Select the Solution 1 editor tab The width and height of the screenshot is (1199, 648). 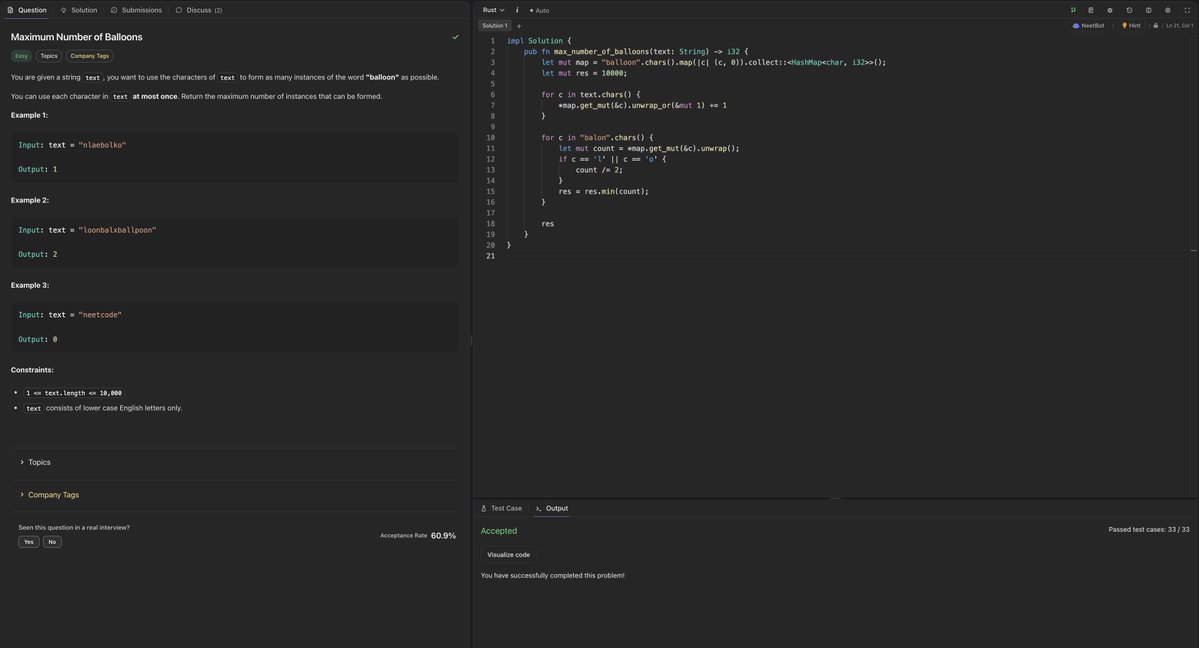click(495, 26)
